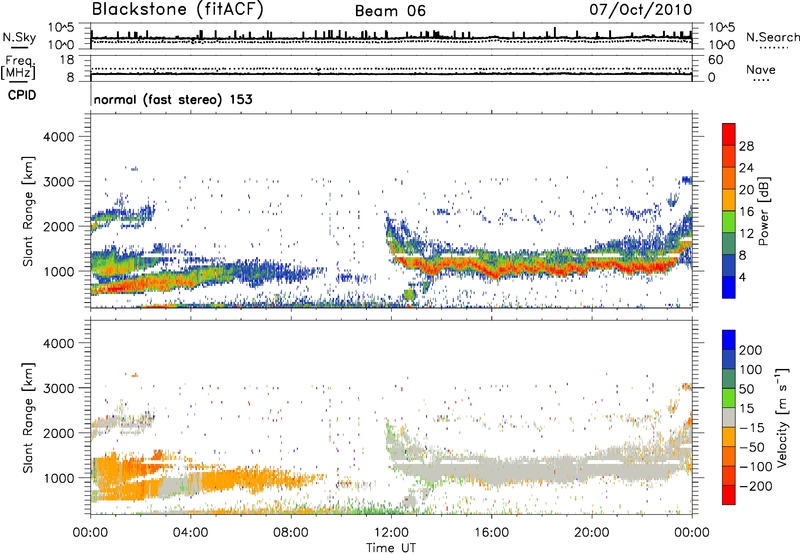Click the "Blackstone (fitACF)" plot title

pos(178,9)
